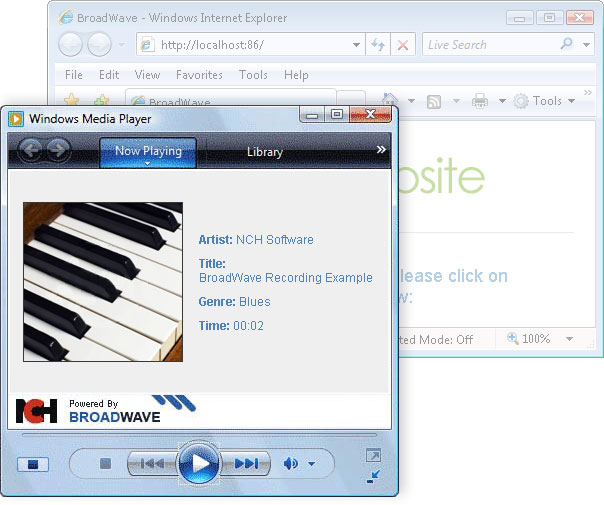Viewport: 604px width, 505px height.
Task: Click the printer icon
Action: 480,101
